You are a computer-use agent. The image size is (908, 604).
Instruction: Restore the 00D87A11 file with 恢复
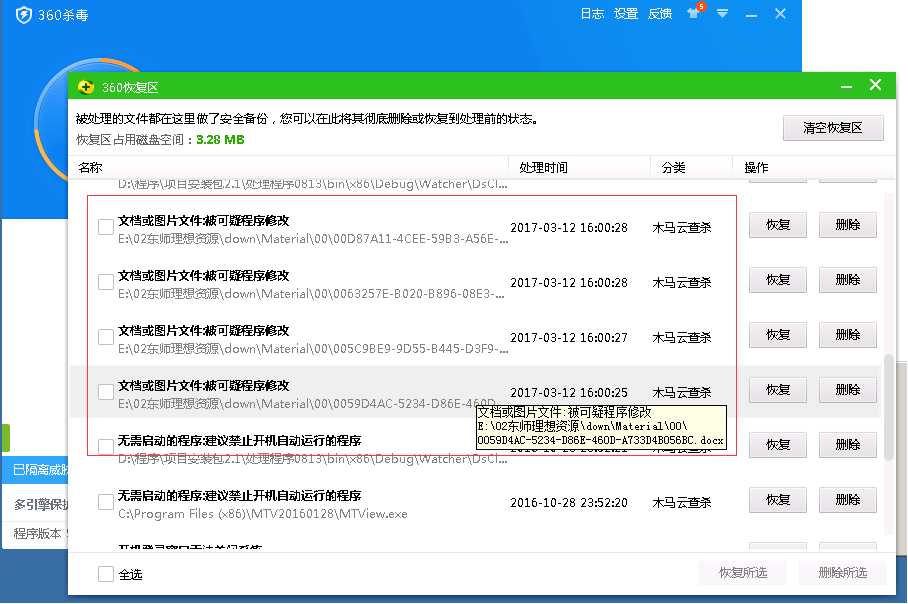tap(778, 225)
